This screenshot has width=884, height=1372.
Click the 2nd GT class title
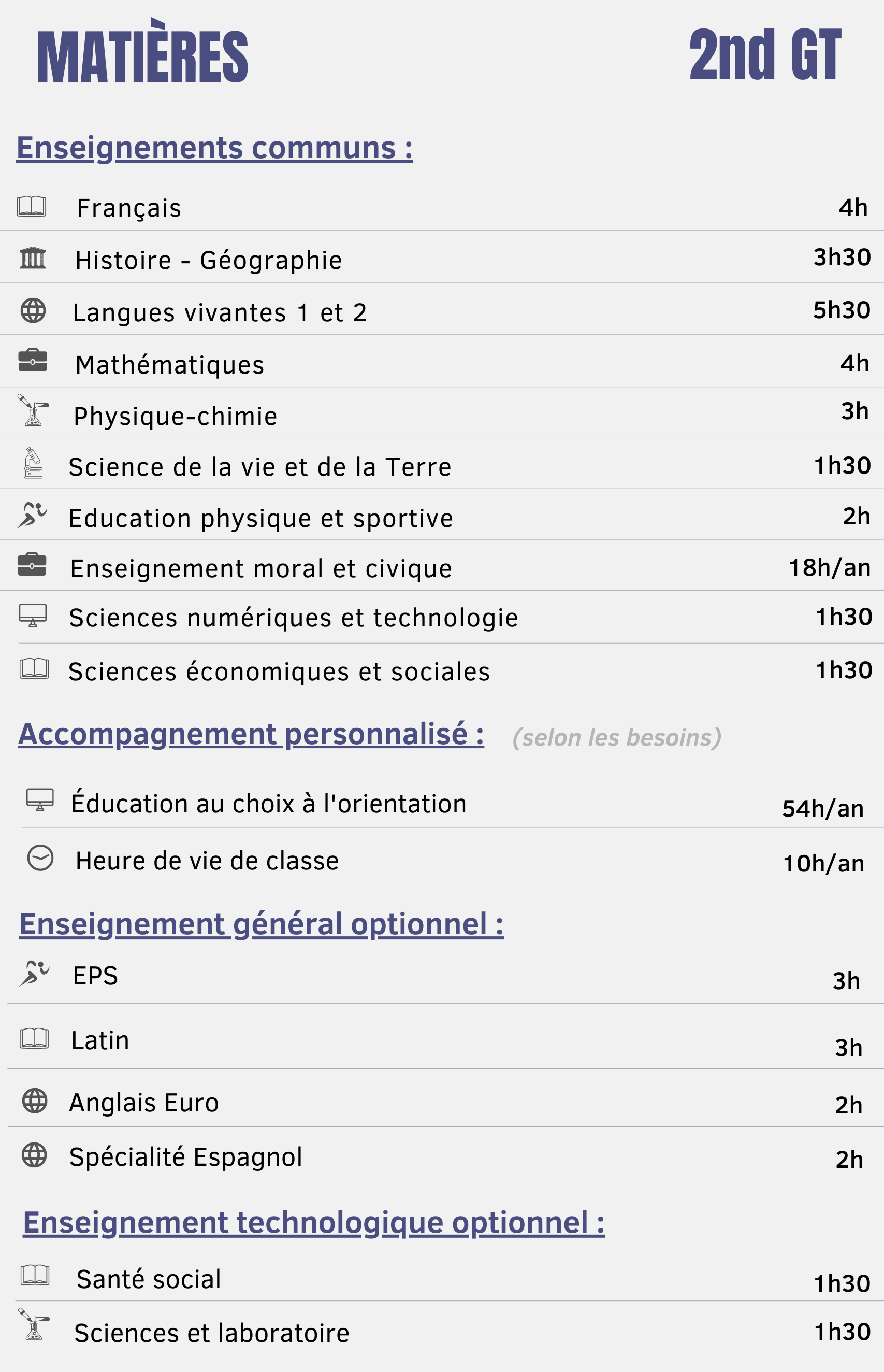click(x=764, y=55)
